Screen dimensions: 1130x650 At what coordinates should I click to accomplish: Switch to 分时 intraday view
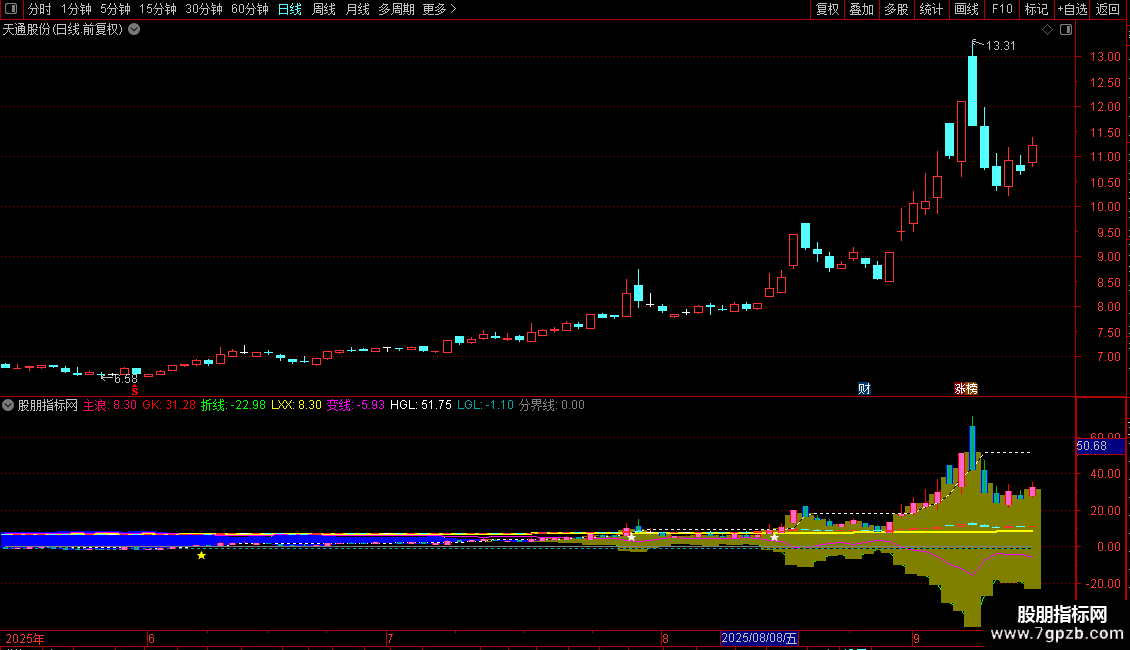[40, 9]
